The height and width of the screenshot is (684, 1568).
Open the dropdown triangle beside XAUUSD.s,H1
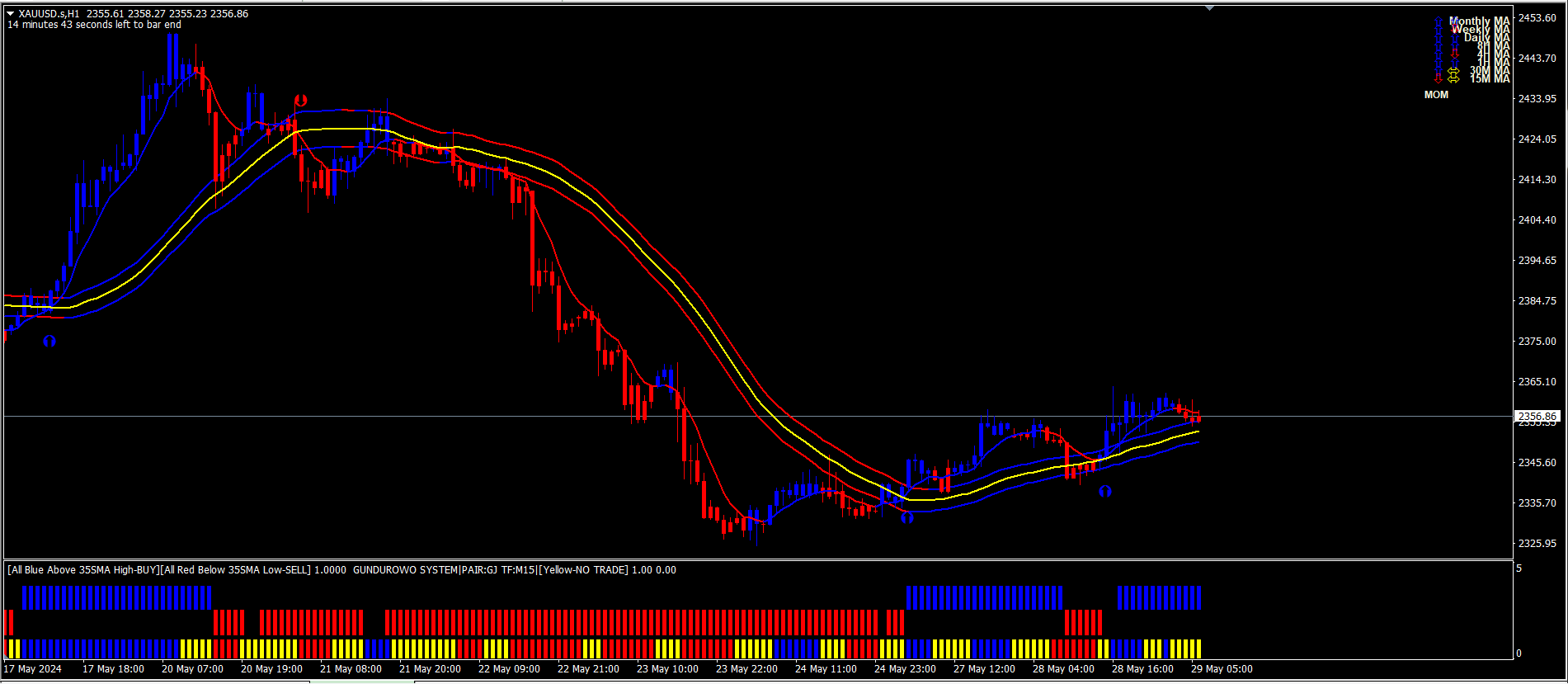[11, 13]
